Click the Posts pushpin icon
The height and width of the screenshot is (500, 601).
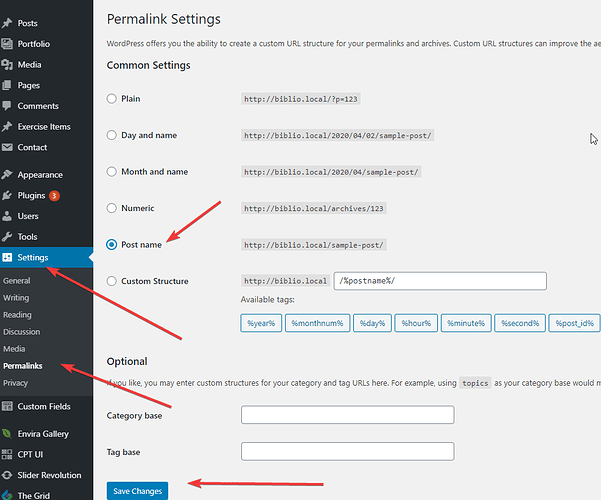click(8, 22)
